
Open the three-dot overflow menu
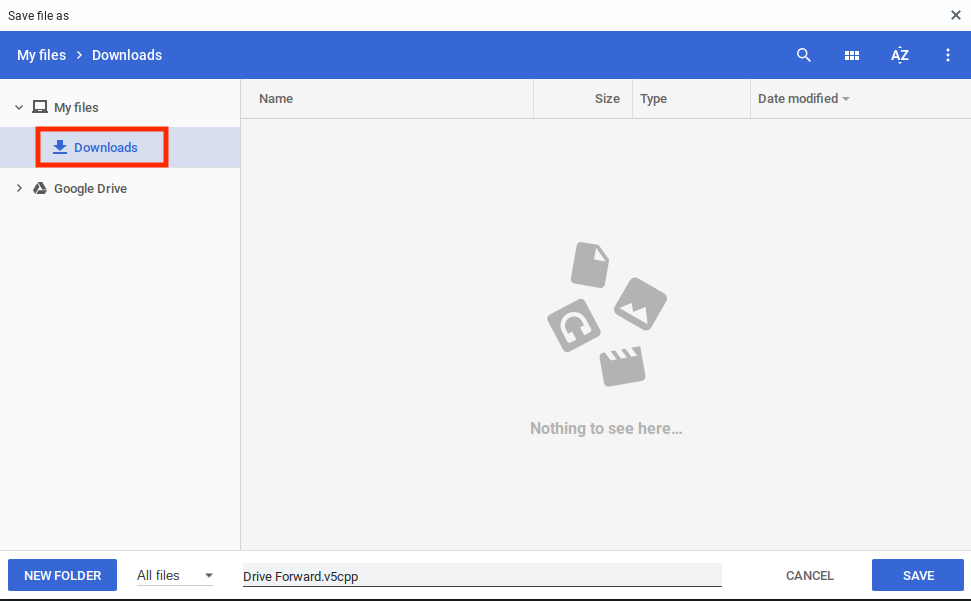click(x=947, y=55)
